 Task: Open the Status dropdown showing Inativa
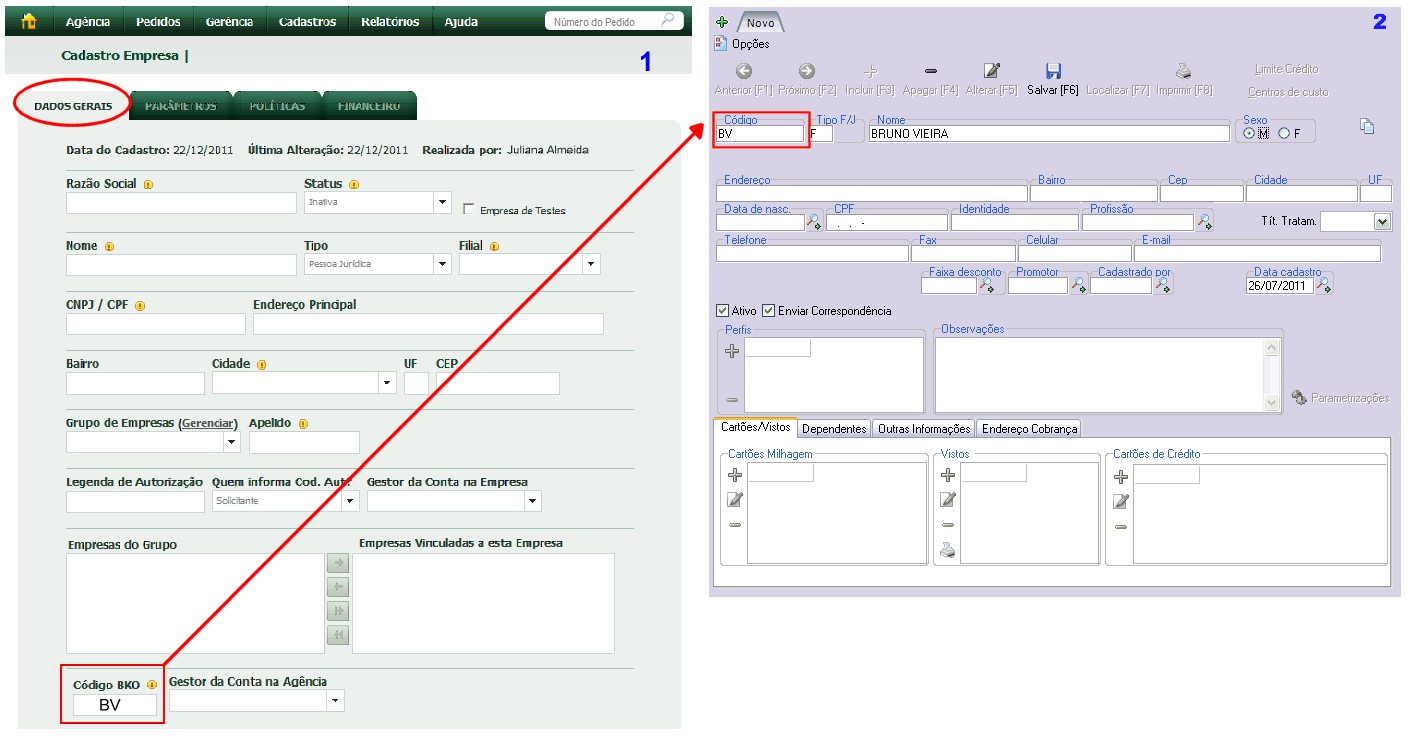coord(442,203)
